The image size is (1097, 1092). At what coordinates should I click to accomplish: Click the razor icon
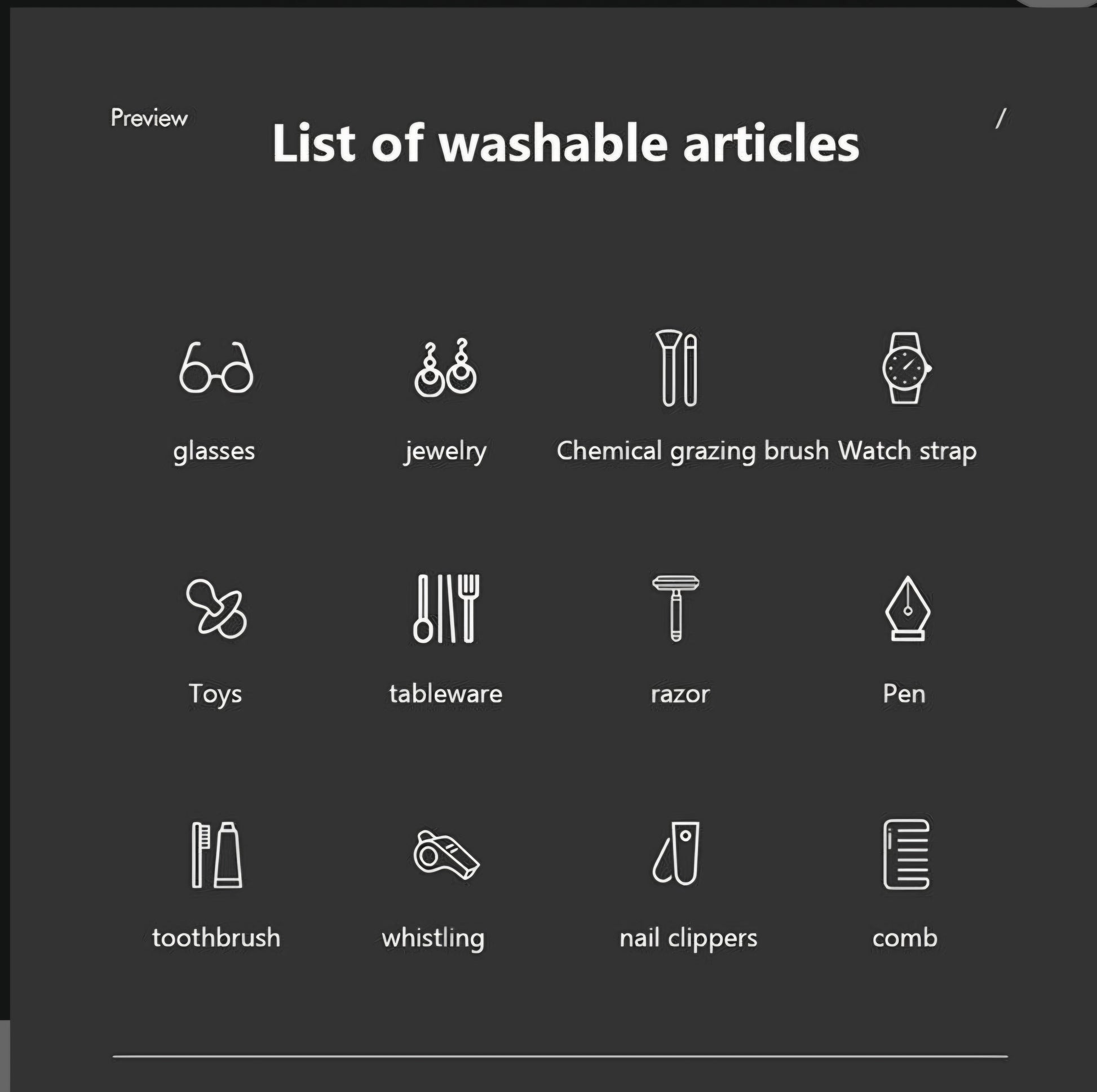[x=676, y=608]
